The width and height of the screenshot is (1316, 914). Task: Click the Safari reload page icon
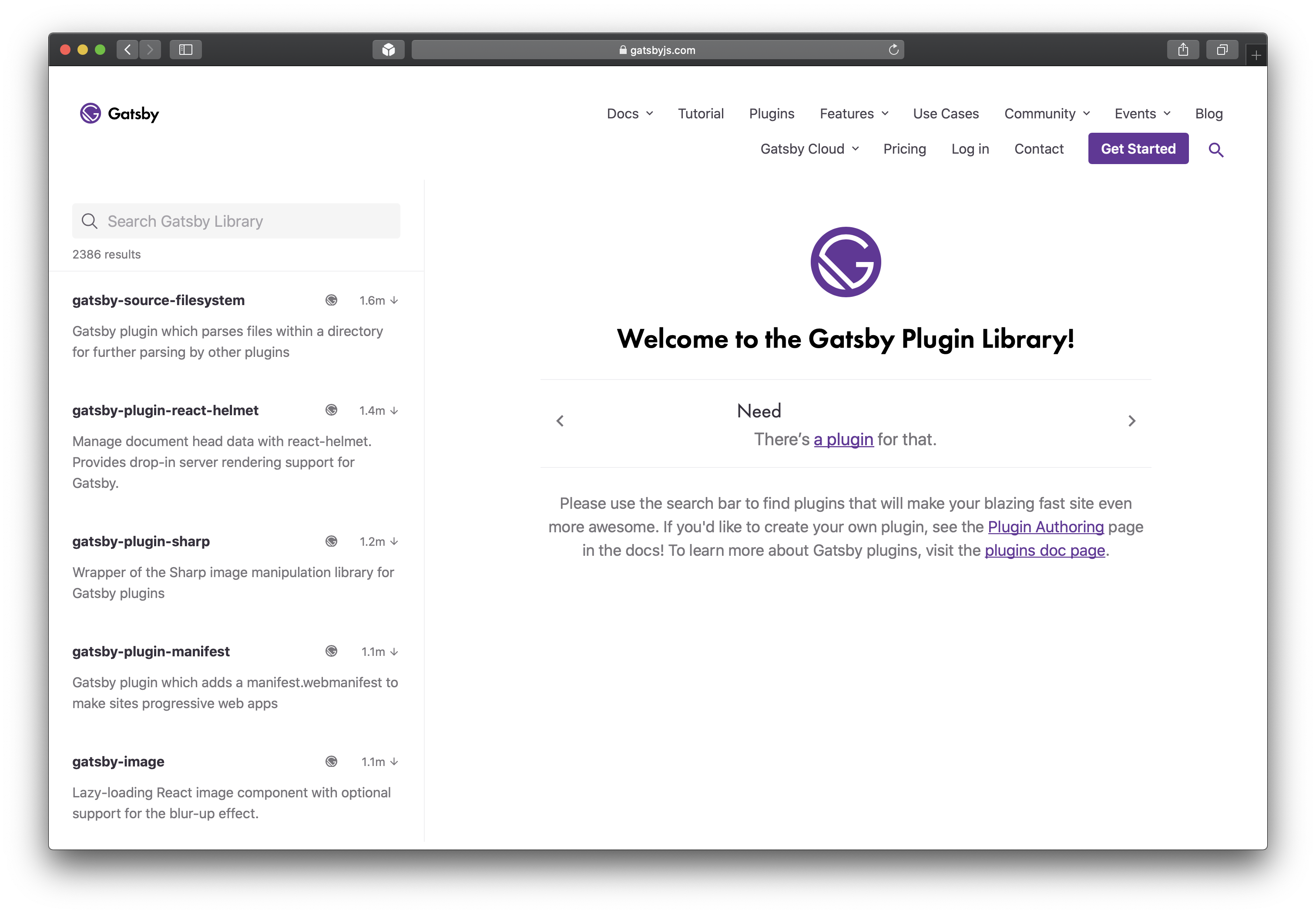pos(893,50)
